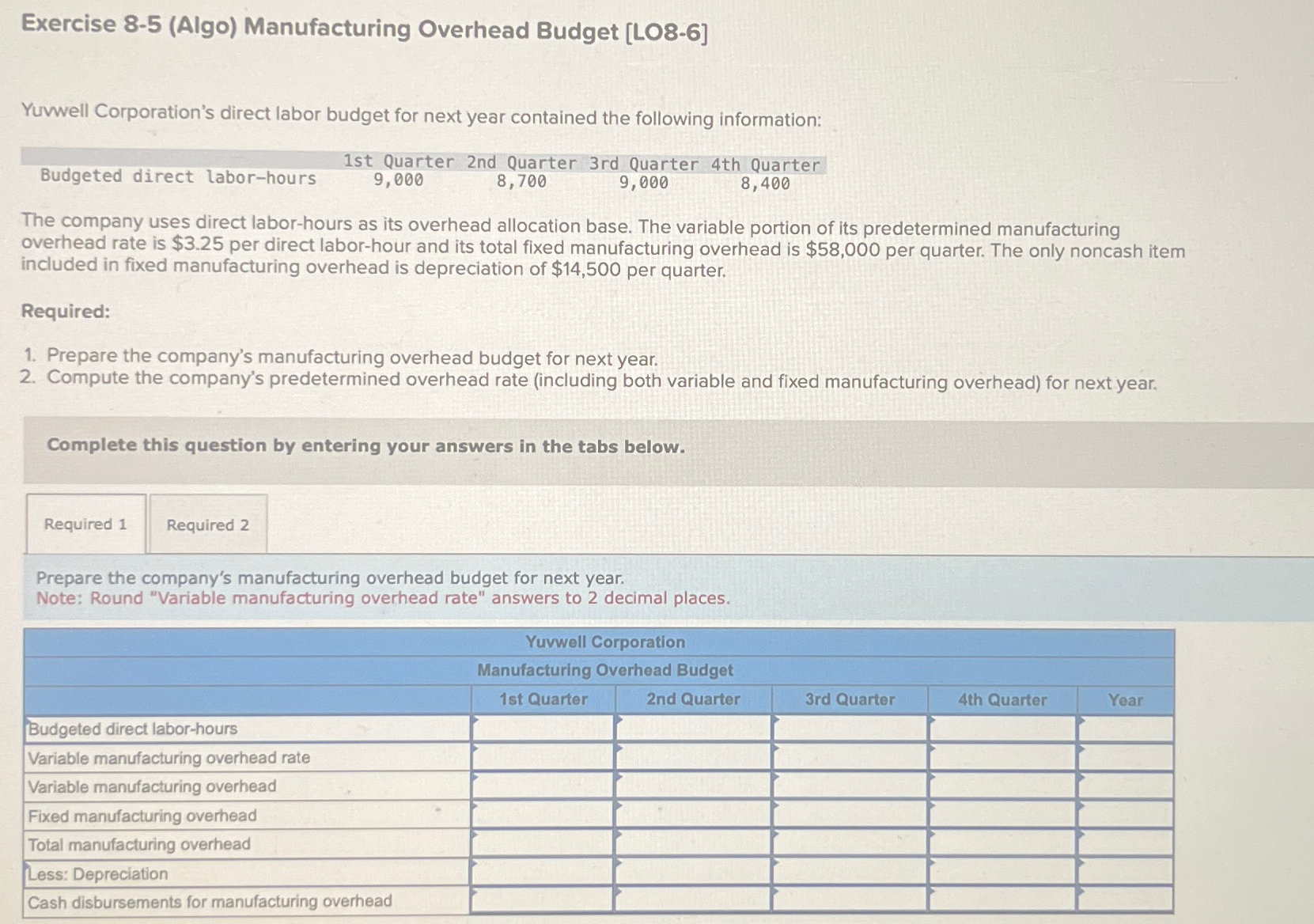Click the Budgeted direct labor-hours row label

click(x=133, y=729)
